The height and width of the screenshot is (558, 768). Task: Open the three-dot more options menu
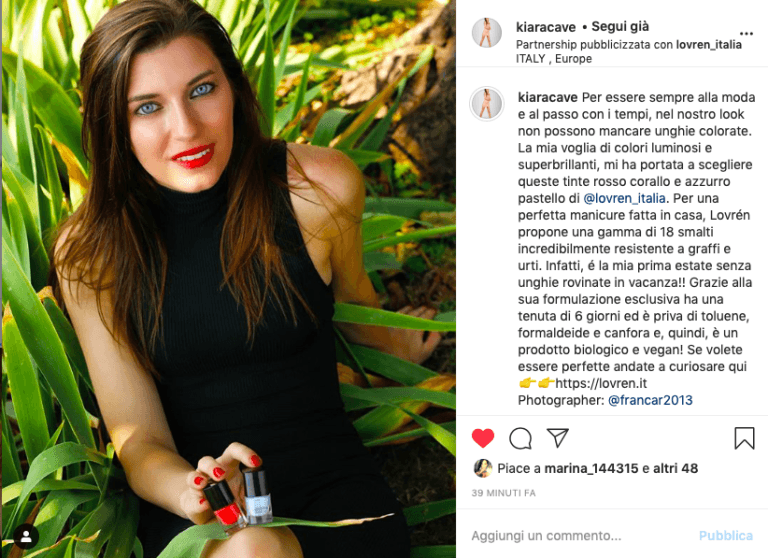[746, 33]
